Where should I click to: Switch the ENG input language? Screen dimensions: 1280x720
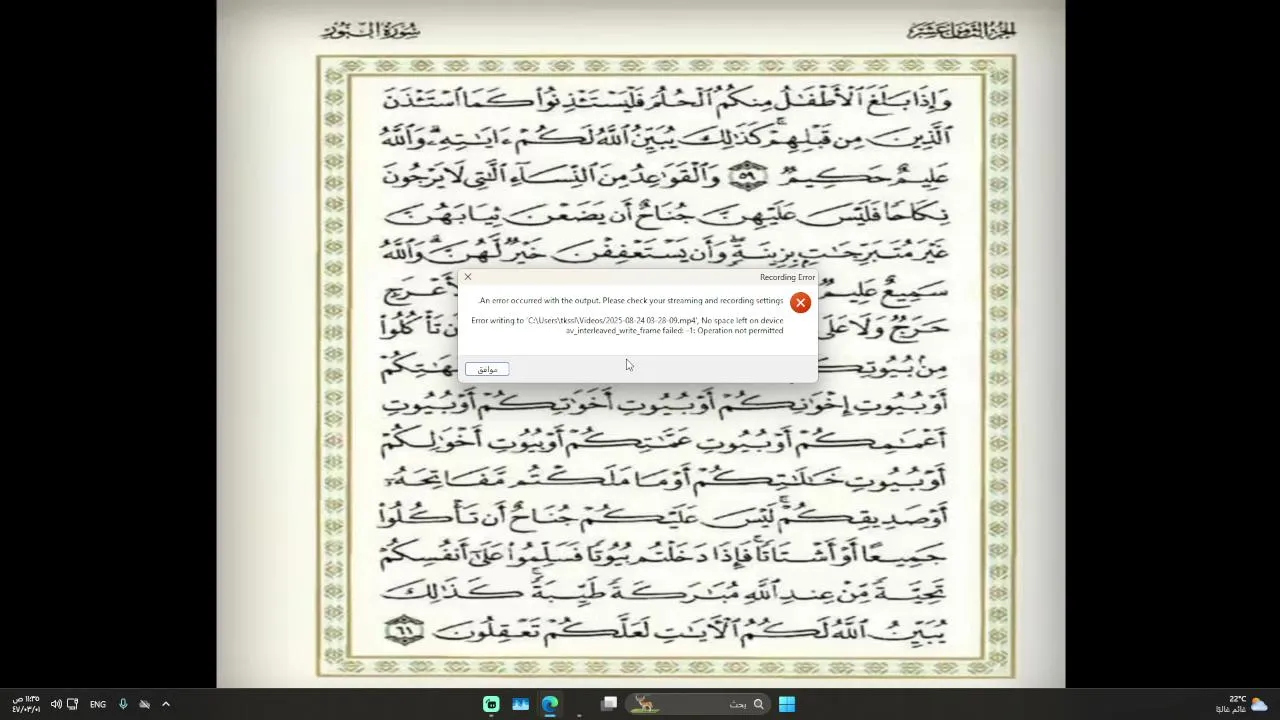pos(98,704)
